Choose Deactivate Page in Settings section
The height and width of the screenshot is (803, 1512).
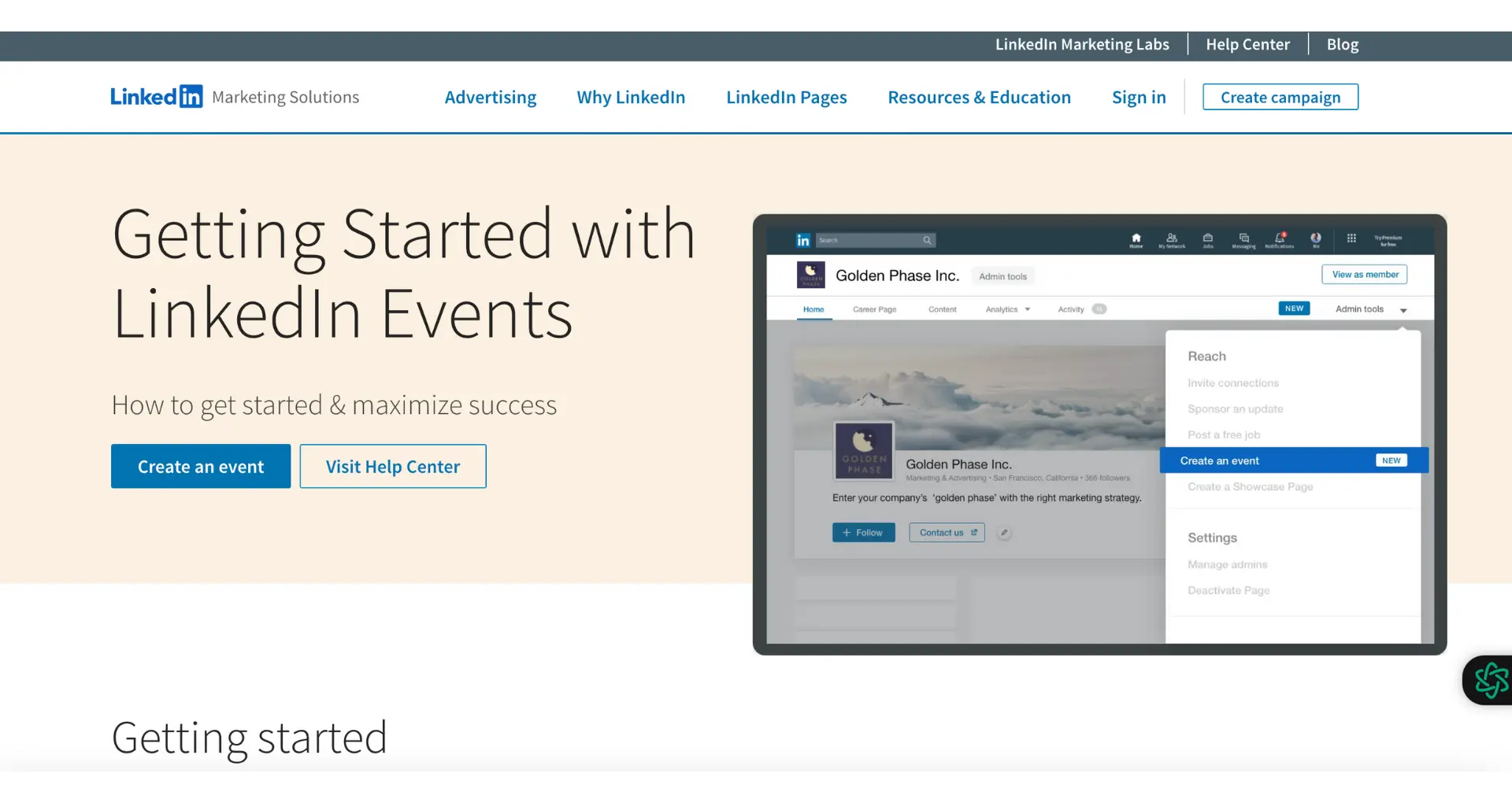coord(1228,590)
